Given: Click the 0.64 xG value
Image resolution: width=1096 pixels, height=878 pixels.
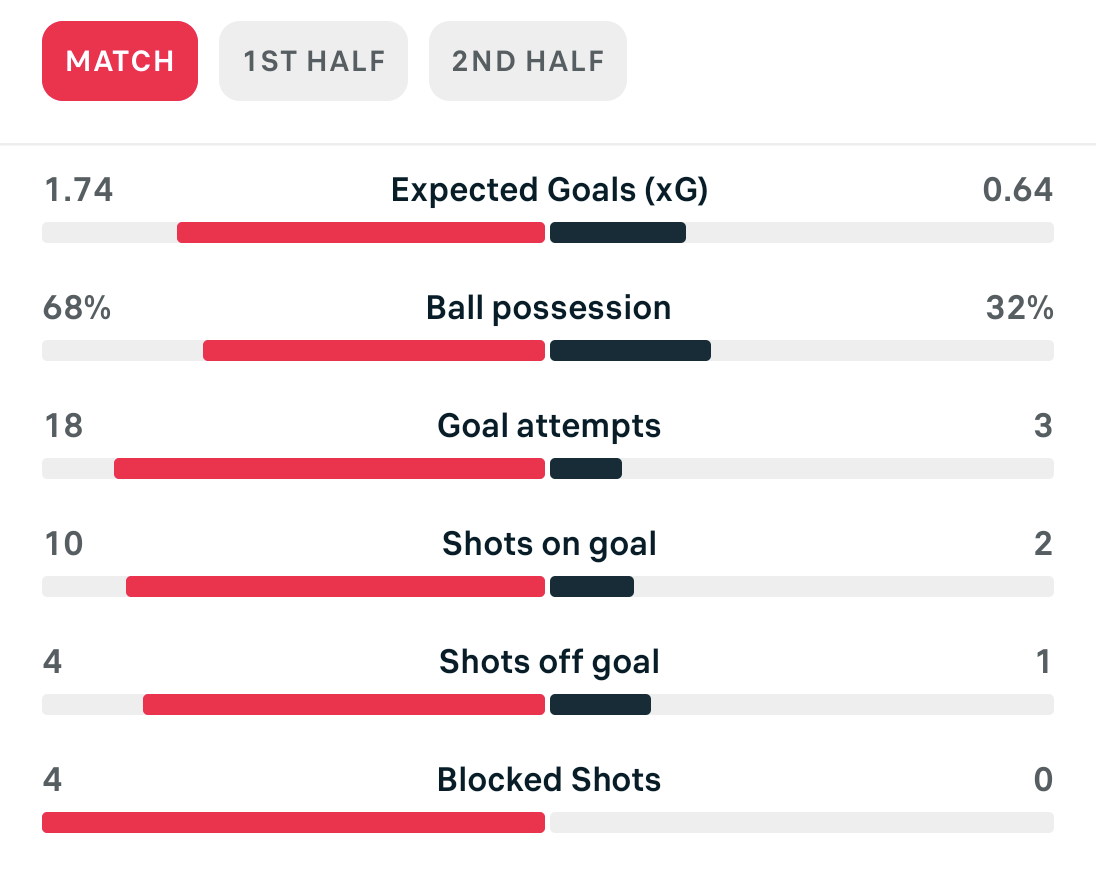Looking at the screenshot, I should point(1018,189).
